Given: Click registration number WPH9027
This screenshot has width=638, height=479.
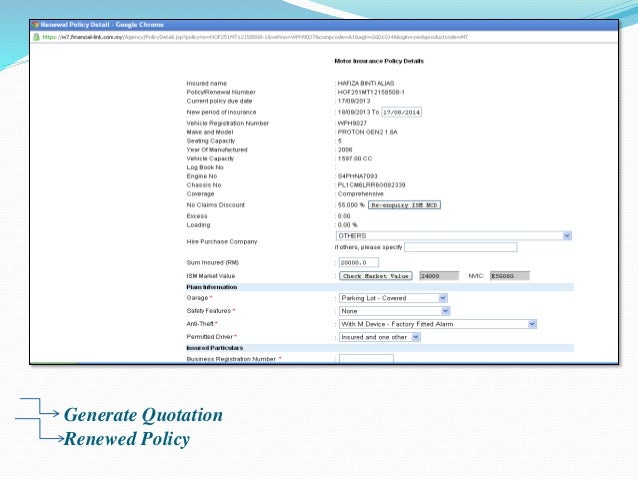Looking at the screenshot, I should (352, 123).
